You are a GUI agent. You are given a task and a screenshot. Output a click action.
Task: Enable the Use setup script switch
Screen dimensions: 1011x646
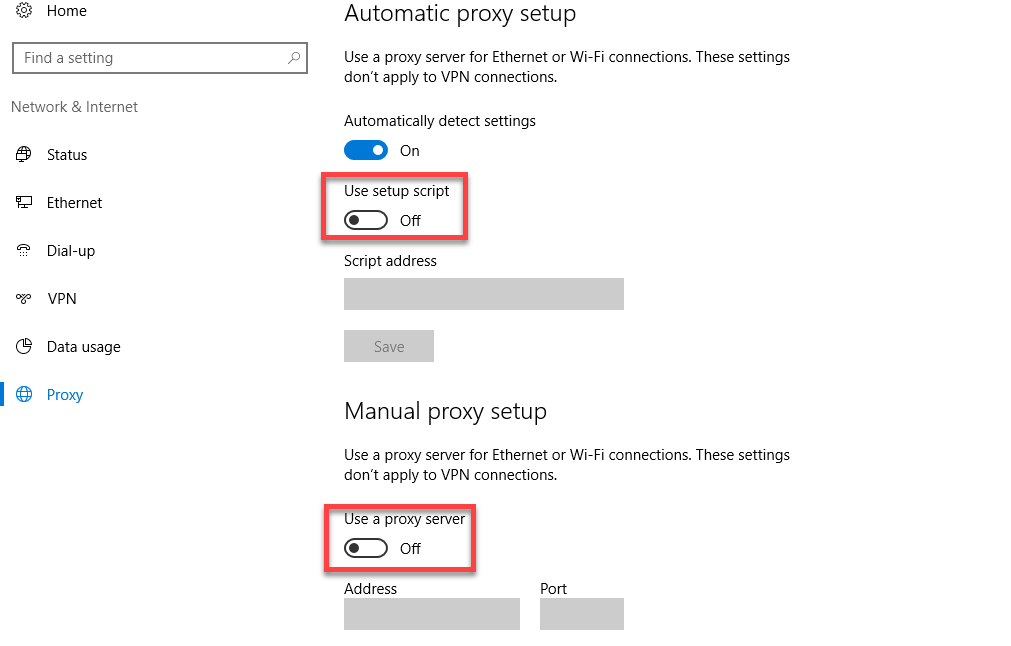click(366, 219)
